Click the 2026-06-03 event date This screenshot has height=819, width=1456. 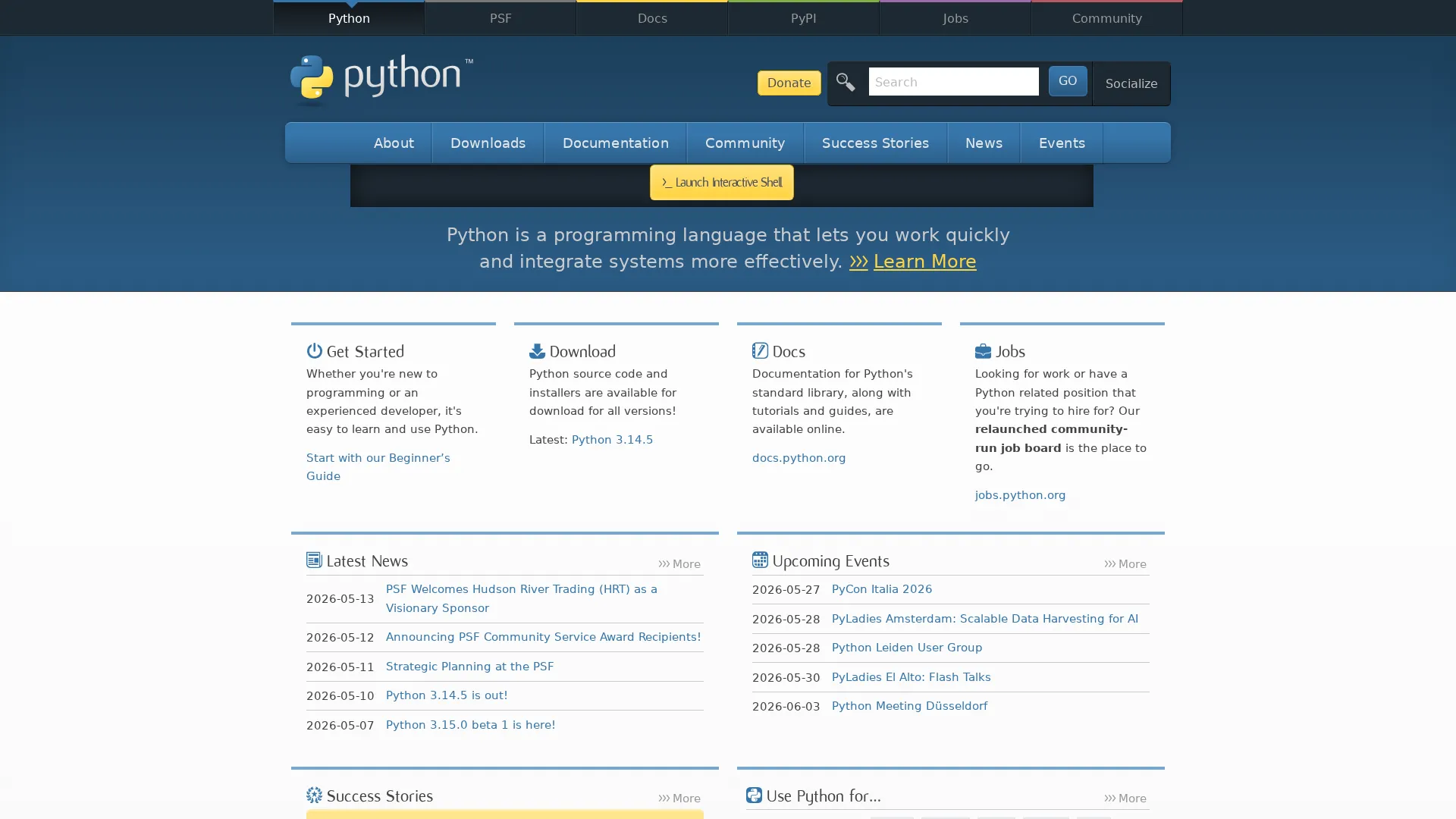786,707
